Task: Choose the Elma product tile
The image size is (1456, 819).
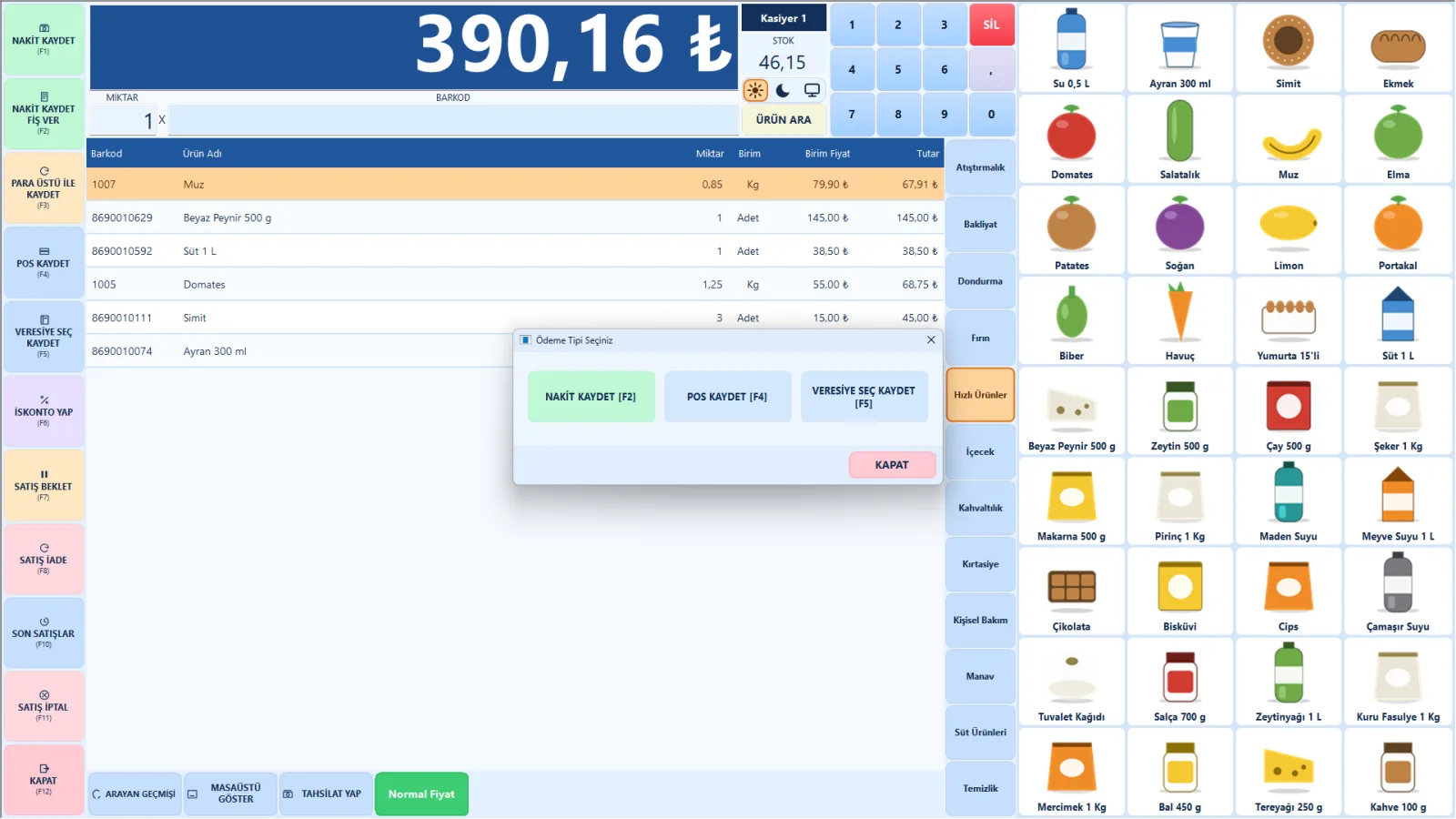Action: 1398,139
